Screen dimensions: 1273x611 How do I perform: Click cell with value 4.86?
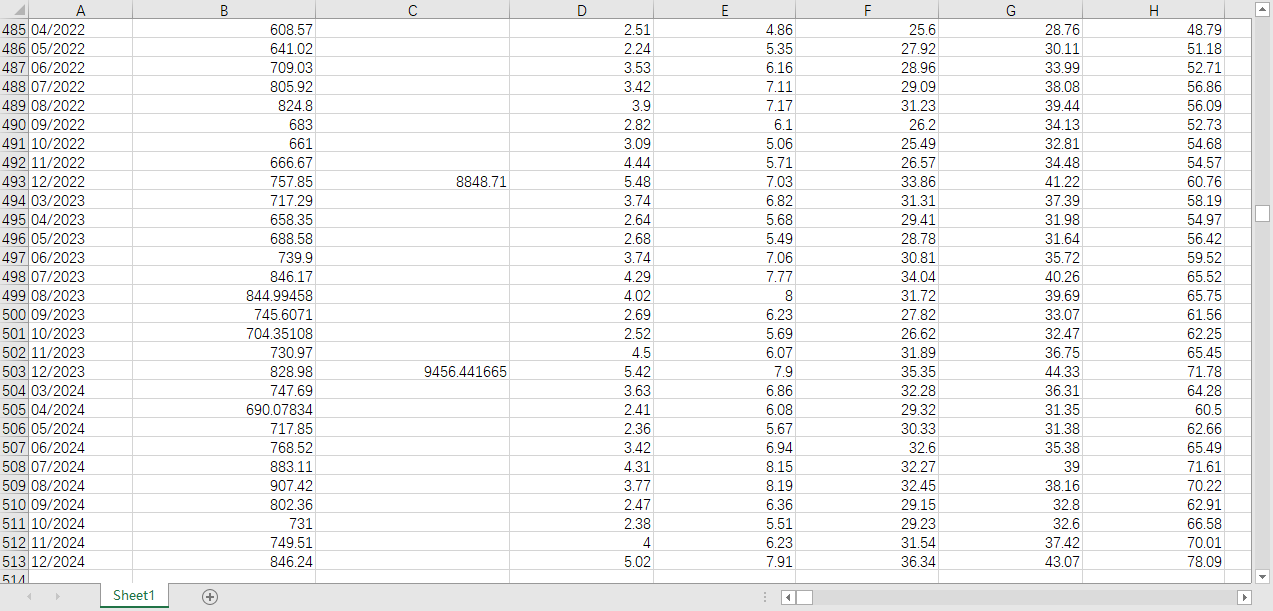point(724,30)
